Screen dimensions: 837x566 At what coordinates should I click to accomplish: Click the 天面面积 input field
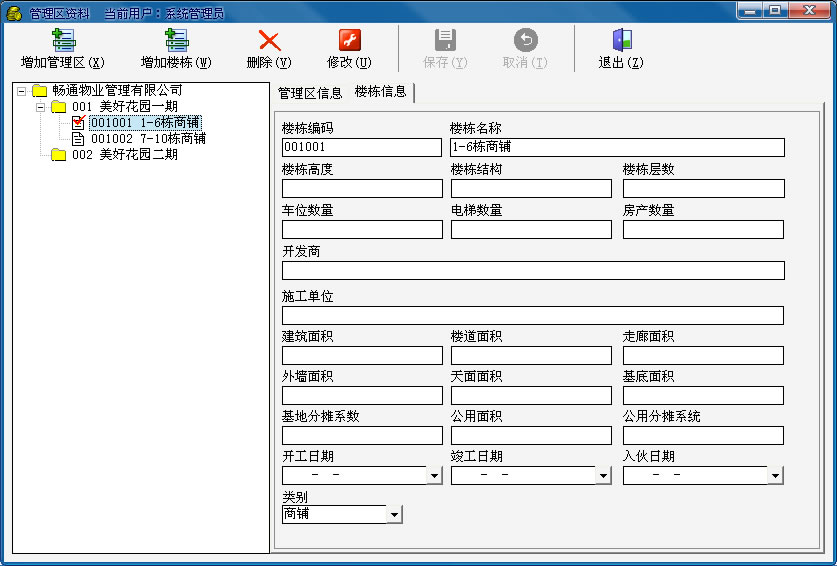point(531,396)
